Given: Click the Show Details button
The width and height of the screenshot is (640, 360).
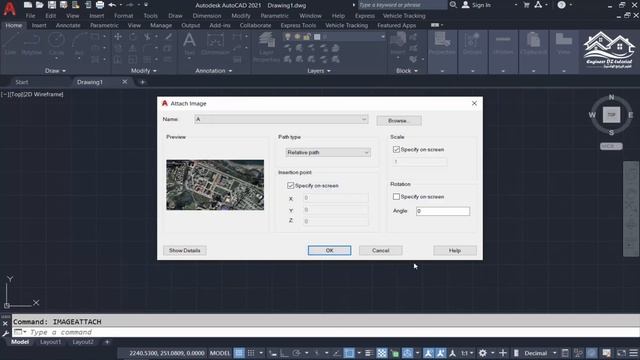Looking at the screenshot, I should [184, 251].
